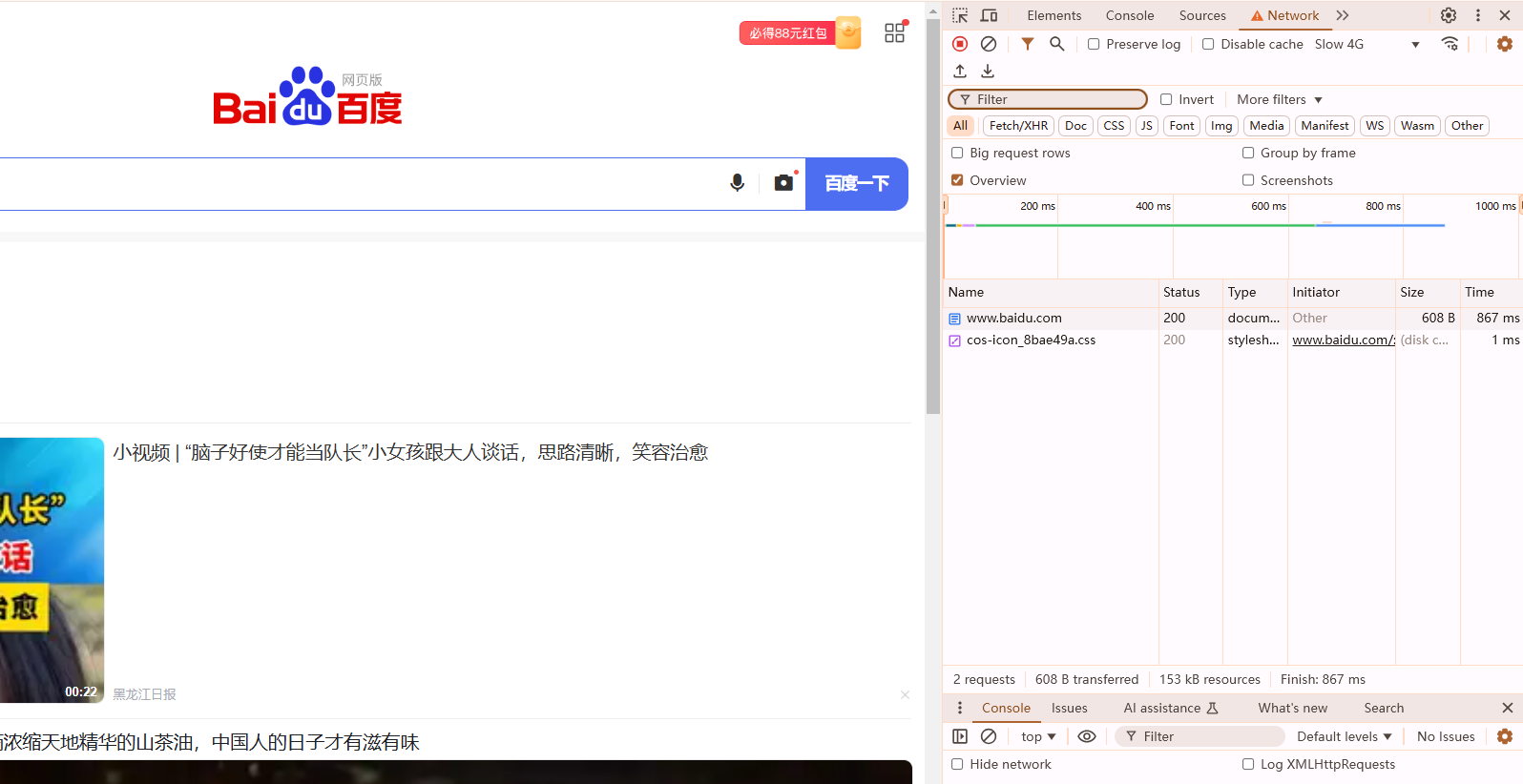Open AI assistance drawer tab
1523x784 pixels.
[x=1171, y=708]
